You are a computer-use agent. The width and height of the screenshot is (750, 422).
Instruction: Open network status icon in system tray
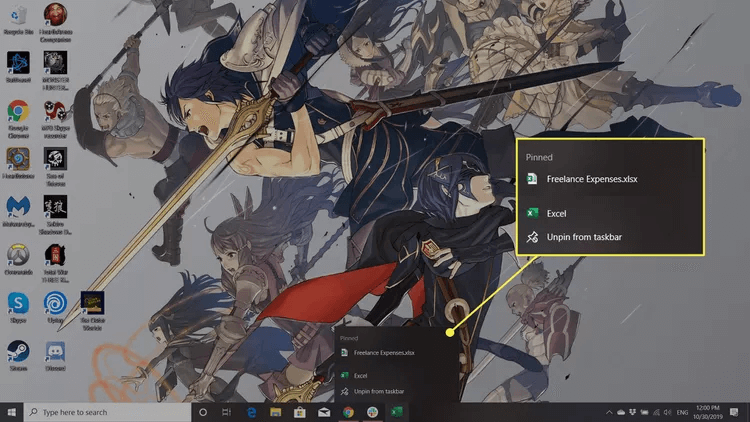click(656, 412)
